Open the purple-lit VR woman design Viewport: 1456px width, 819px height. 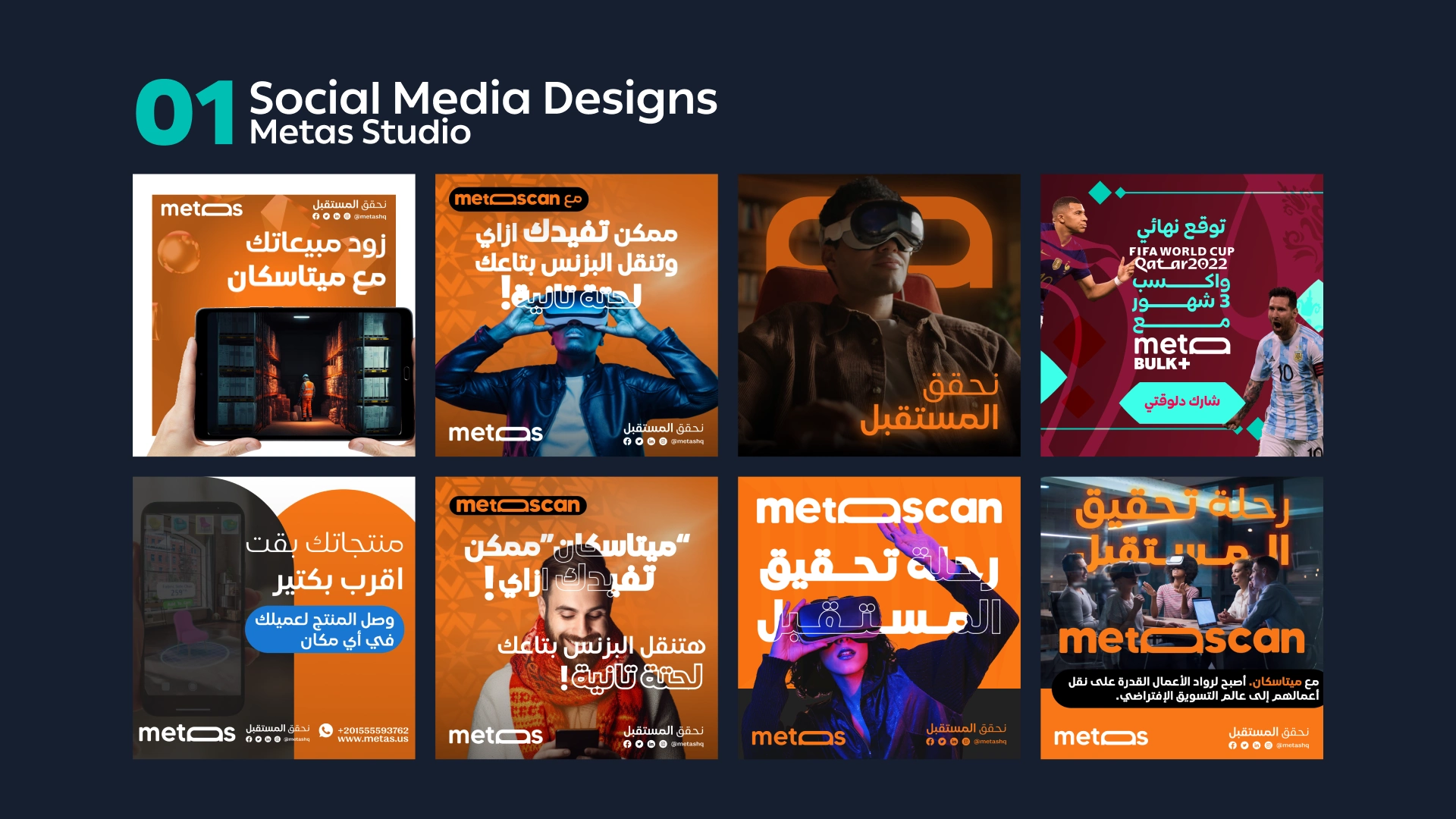[x=879, y=618]
